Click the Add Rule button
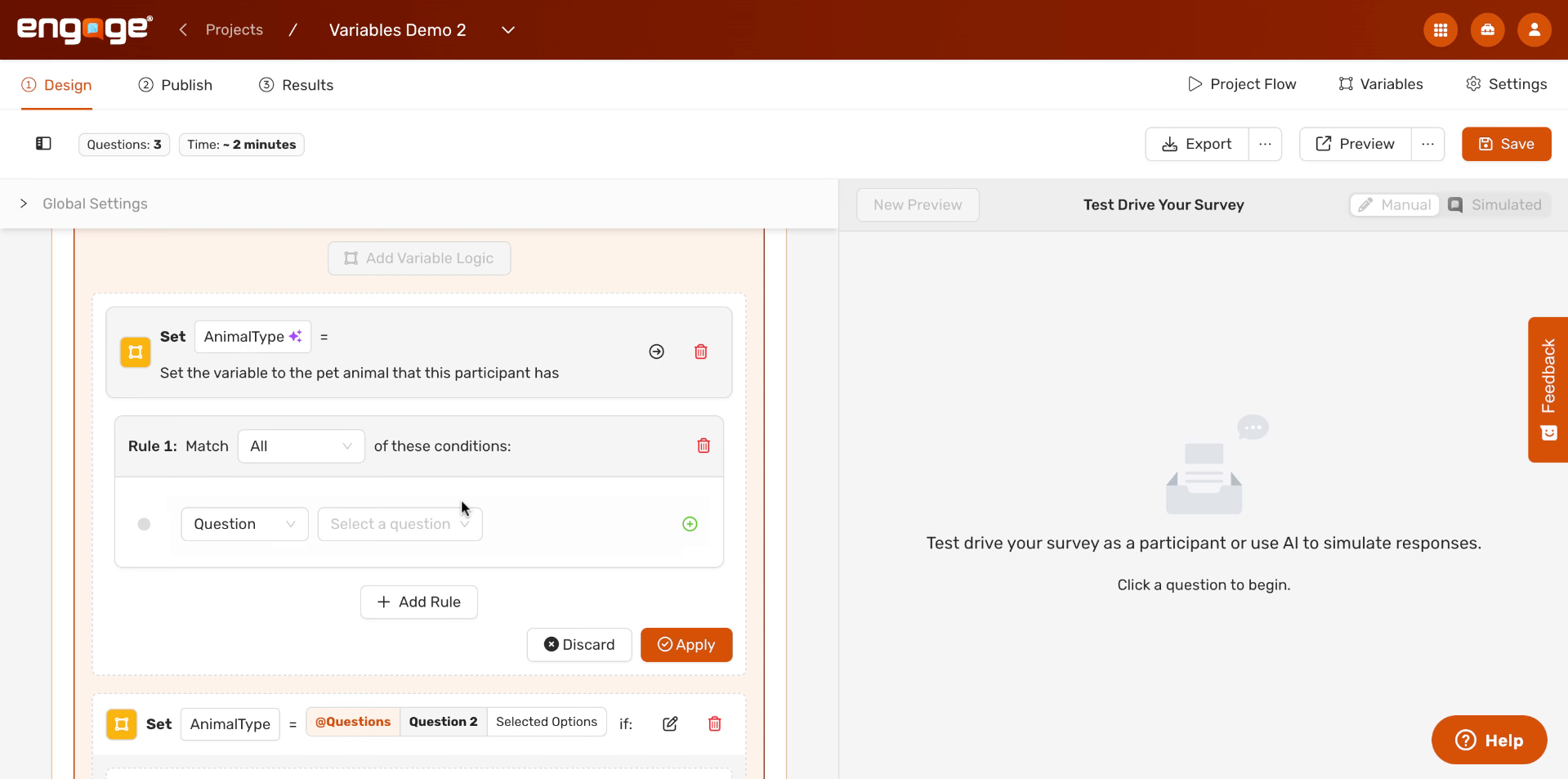The width and height of the screenshot is (1568, 779). click(x=419, y=602)
